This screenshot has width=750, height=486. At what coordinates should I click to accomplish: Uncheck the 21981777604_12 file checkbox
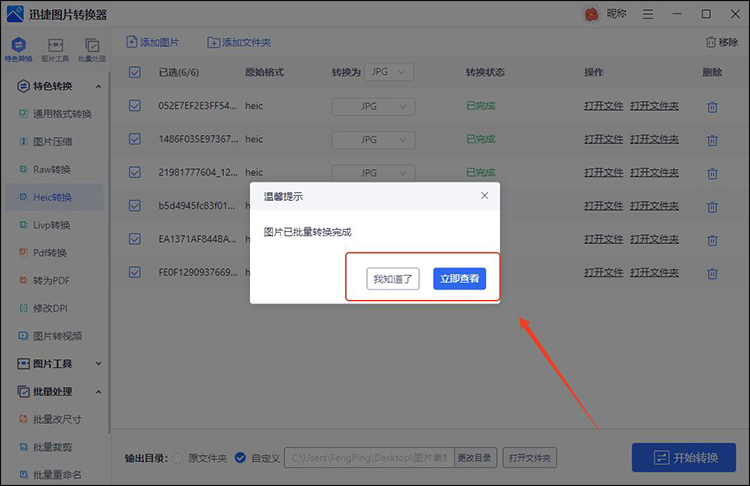coord(135,172)
